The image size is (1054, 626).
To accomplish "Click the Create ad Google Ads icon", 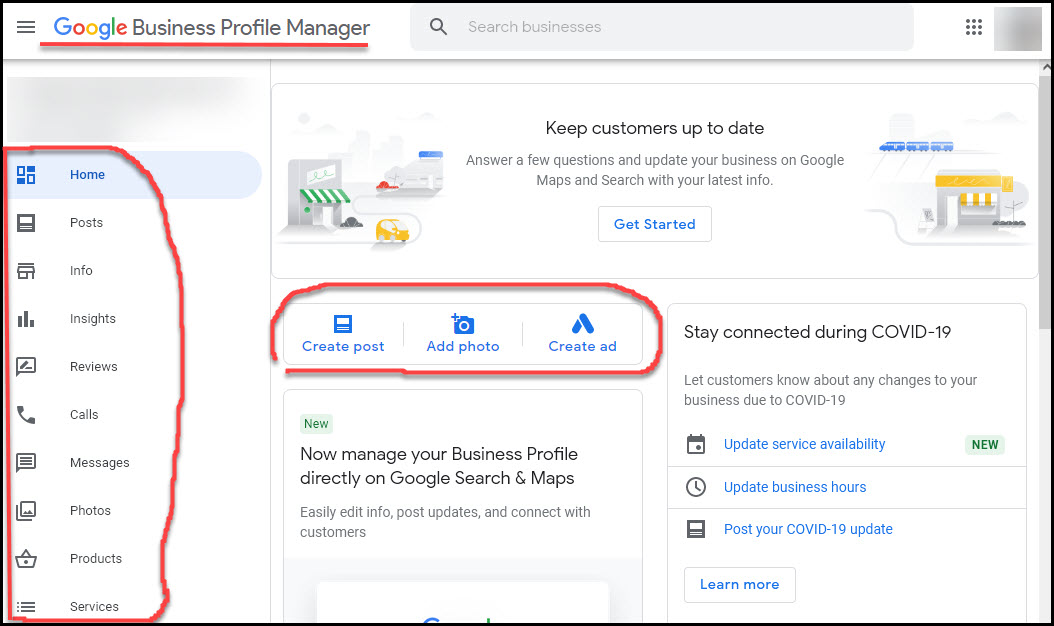I will pos(582,323).
